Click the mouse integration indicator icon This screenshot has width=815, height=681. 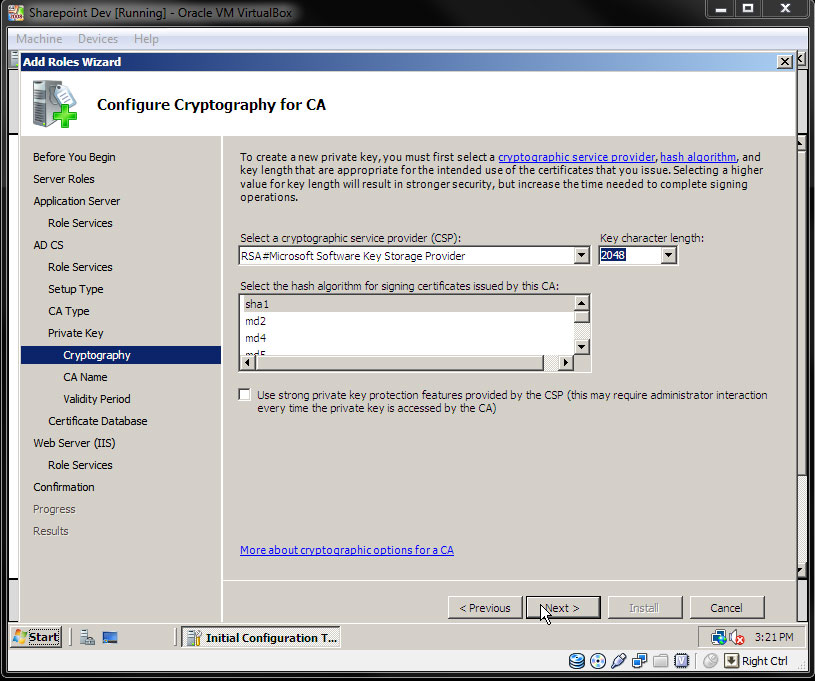click(x=710, y=661)
